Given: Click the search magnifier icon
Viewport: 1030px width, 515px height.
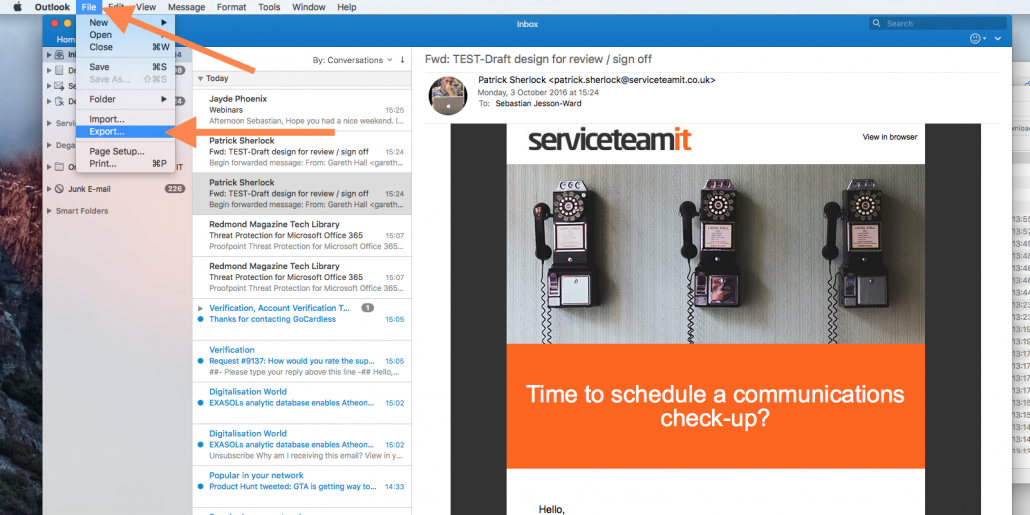Looking at the screenshot, I should point(877,23).
